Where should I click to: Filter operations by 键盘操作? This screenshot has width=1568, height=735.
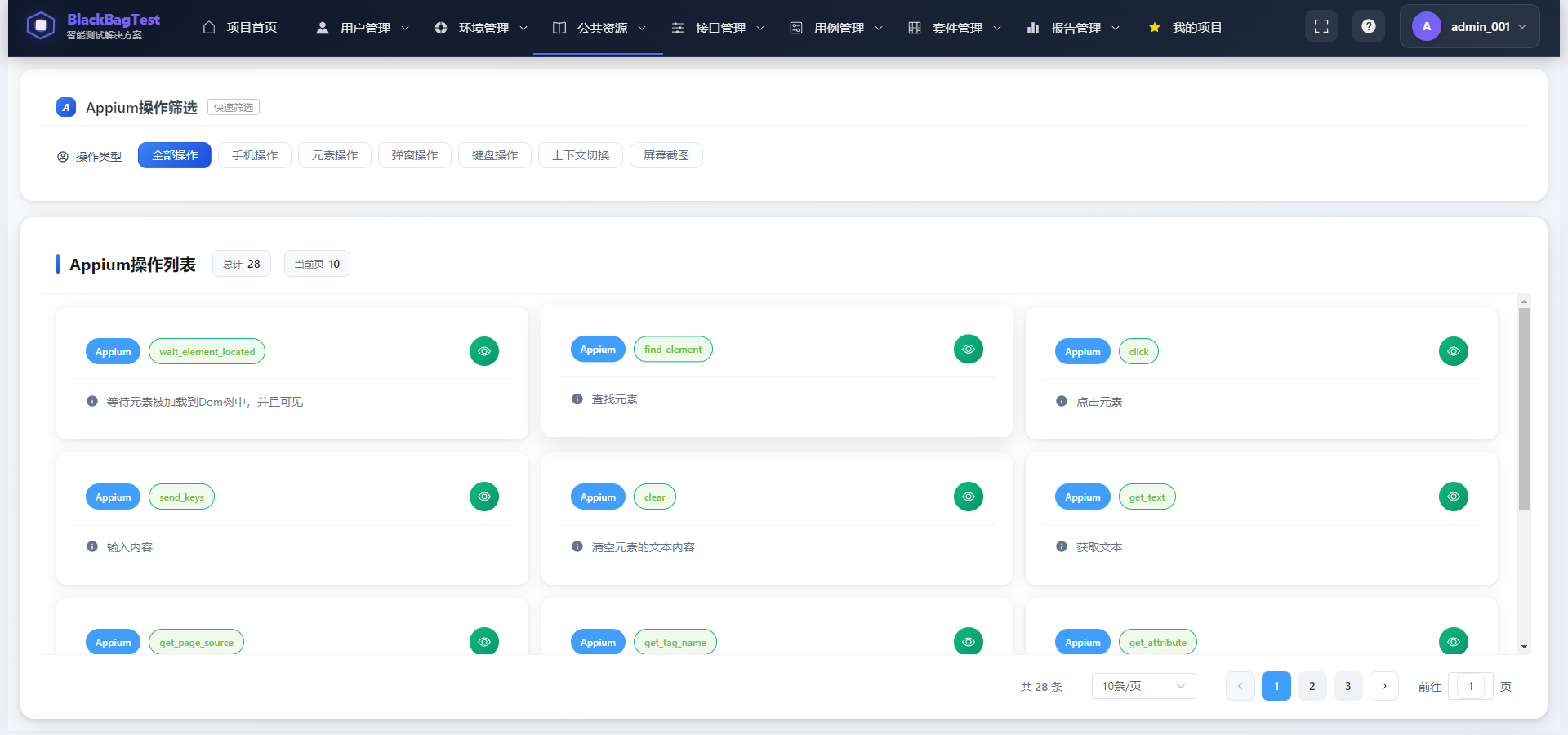tap(494, 155)
